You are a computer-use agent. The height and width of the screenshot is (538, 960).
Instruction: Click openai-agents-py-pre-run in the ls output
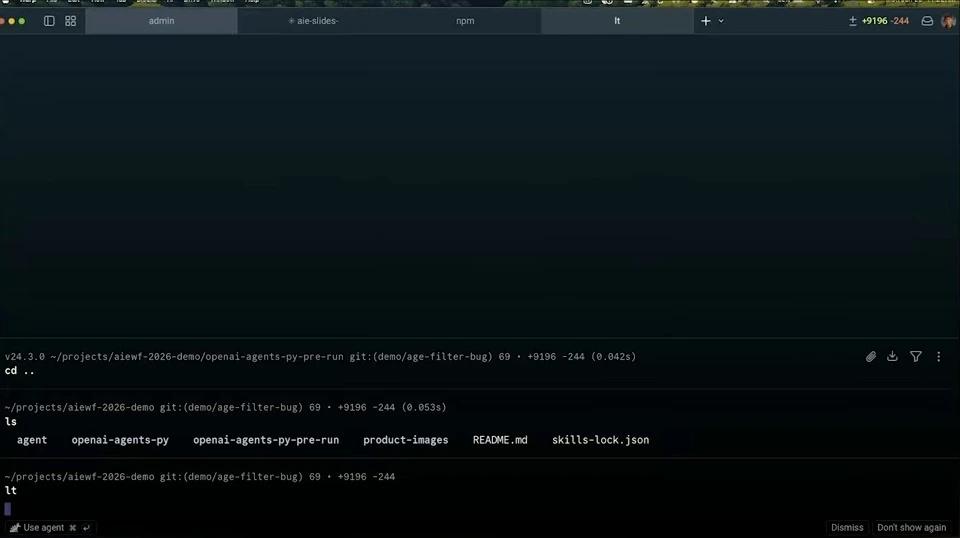pyautogui.click(x=266, y=440)
